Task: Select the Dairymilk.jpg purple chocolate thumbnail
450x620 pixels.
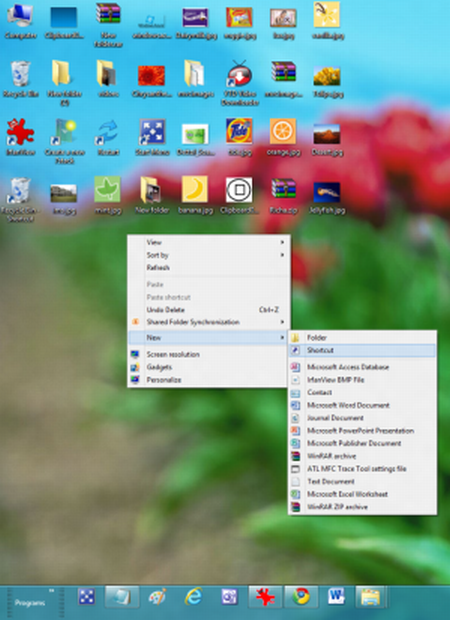Action: click(x=196, y=23)
